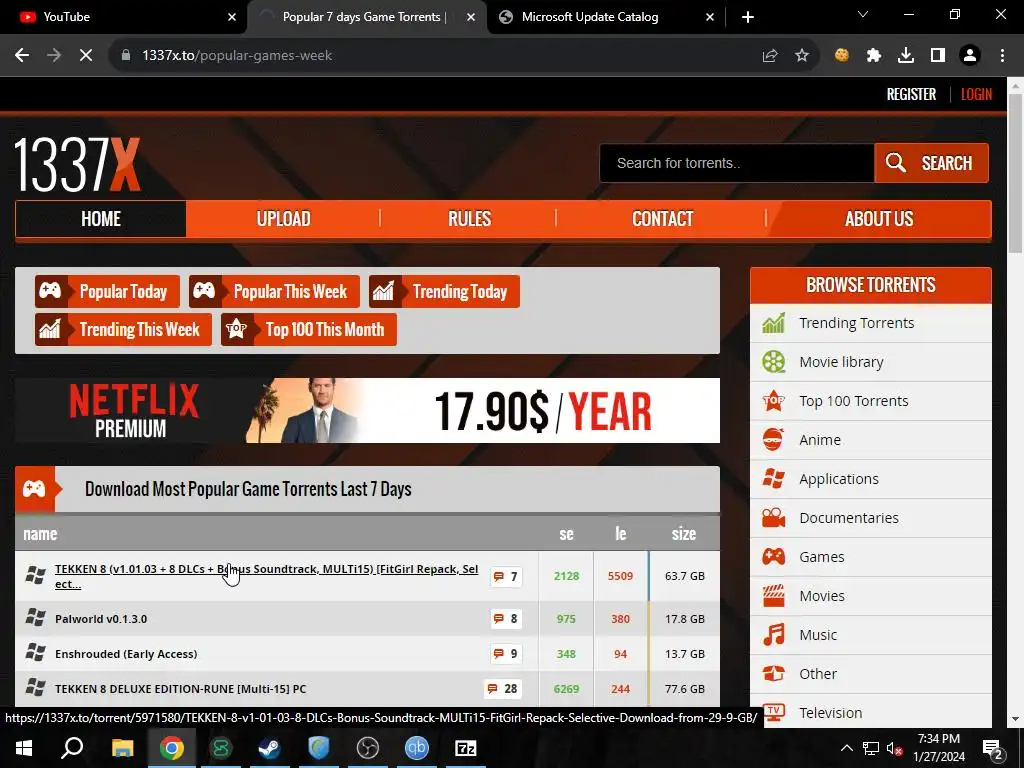This screenshot has width=1024, height=768.
Task: Open Chrome downloads icon
Action: click(906, 56)
